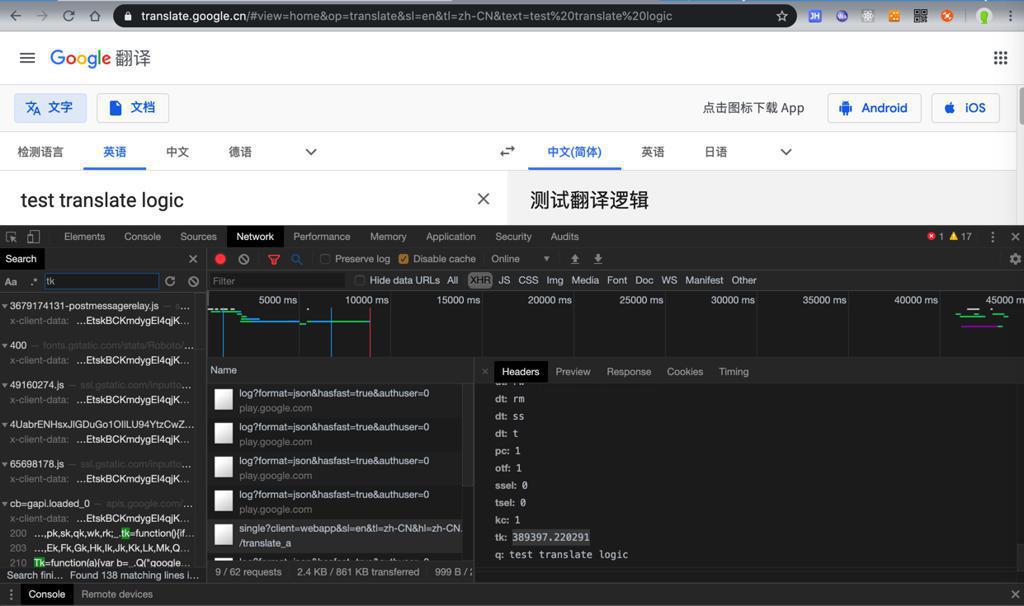Click the browser back arrow
The image size is (1024, 606).
(x=16, y=16)
